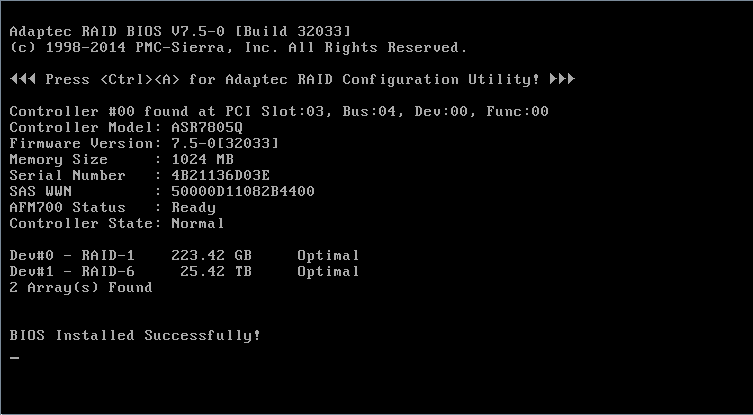This screenshot has width=753, height=415.
Task: Click the Controller State value Normal
Action: coord(198,223)
